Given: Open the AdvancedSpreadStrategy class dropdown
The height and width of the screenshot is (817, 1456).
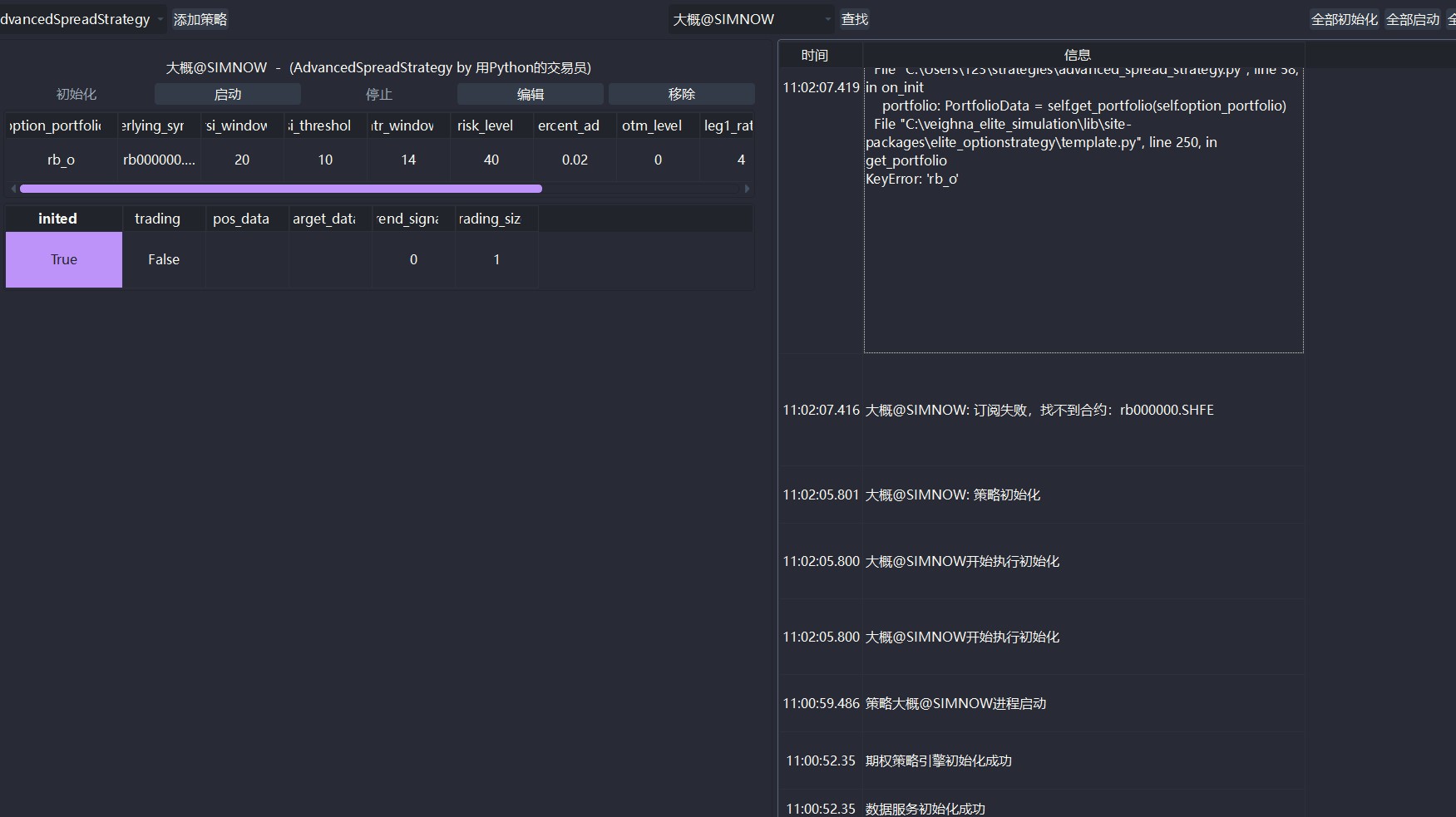Looking at the screenshot, I should click(81, 19).
